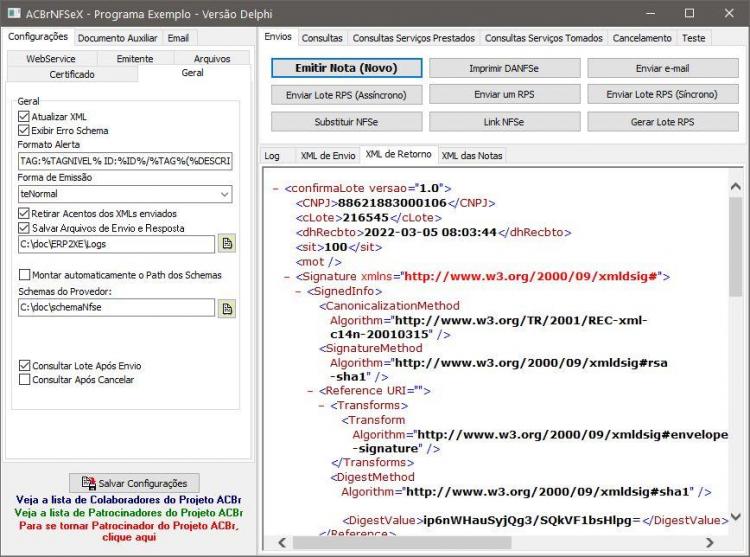
Task: Collapse the Reference URI XML node
Action: [x=310, y=391]
